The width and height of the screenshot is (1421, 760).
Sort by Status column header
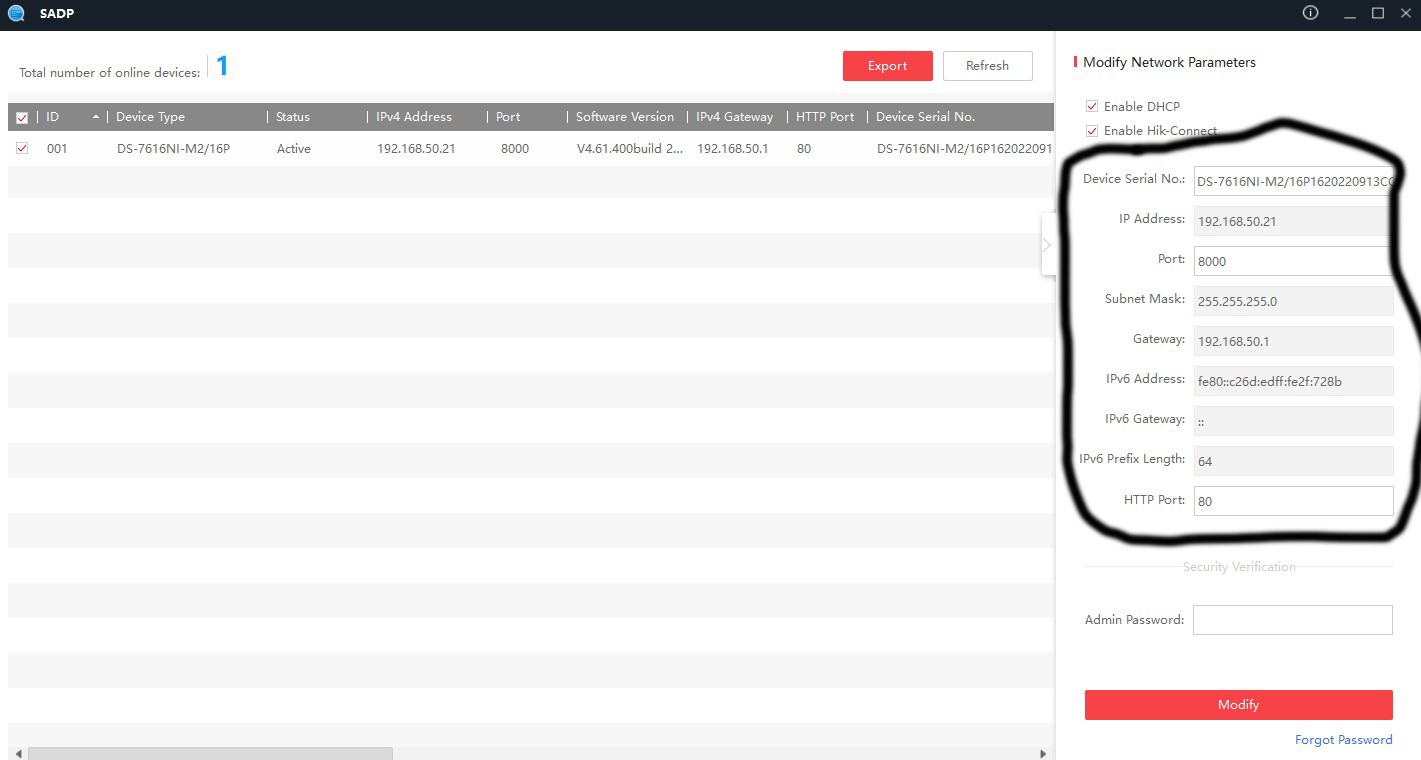(293, 117)
